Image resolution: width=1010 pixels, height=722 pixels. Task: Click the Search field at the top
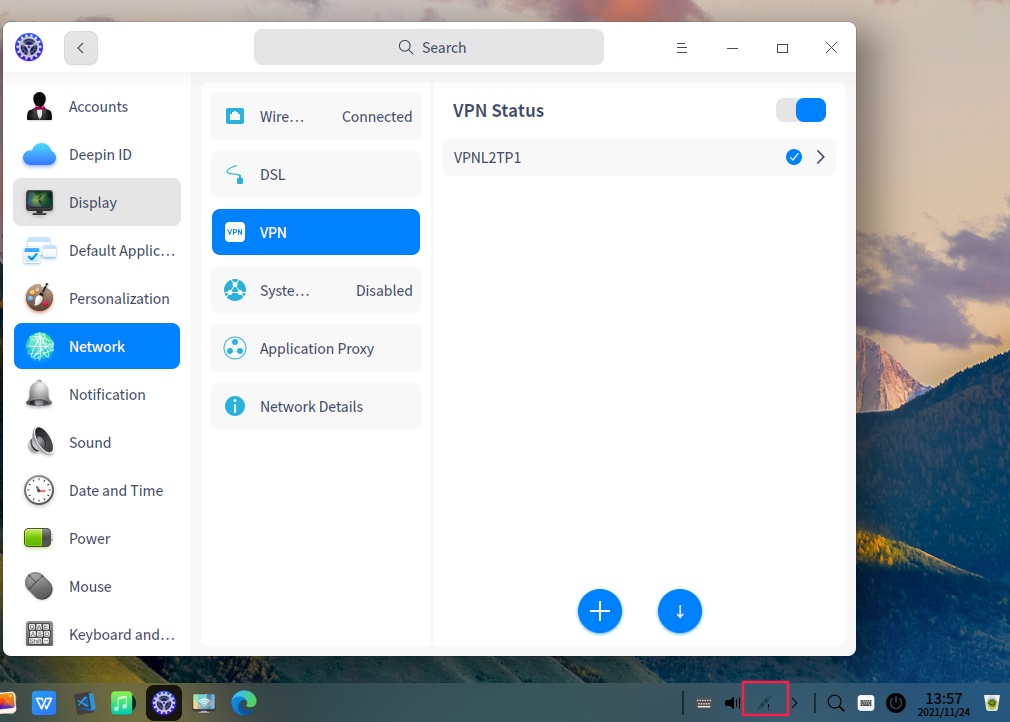pyautogui.click(x=428, y=47)
